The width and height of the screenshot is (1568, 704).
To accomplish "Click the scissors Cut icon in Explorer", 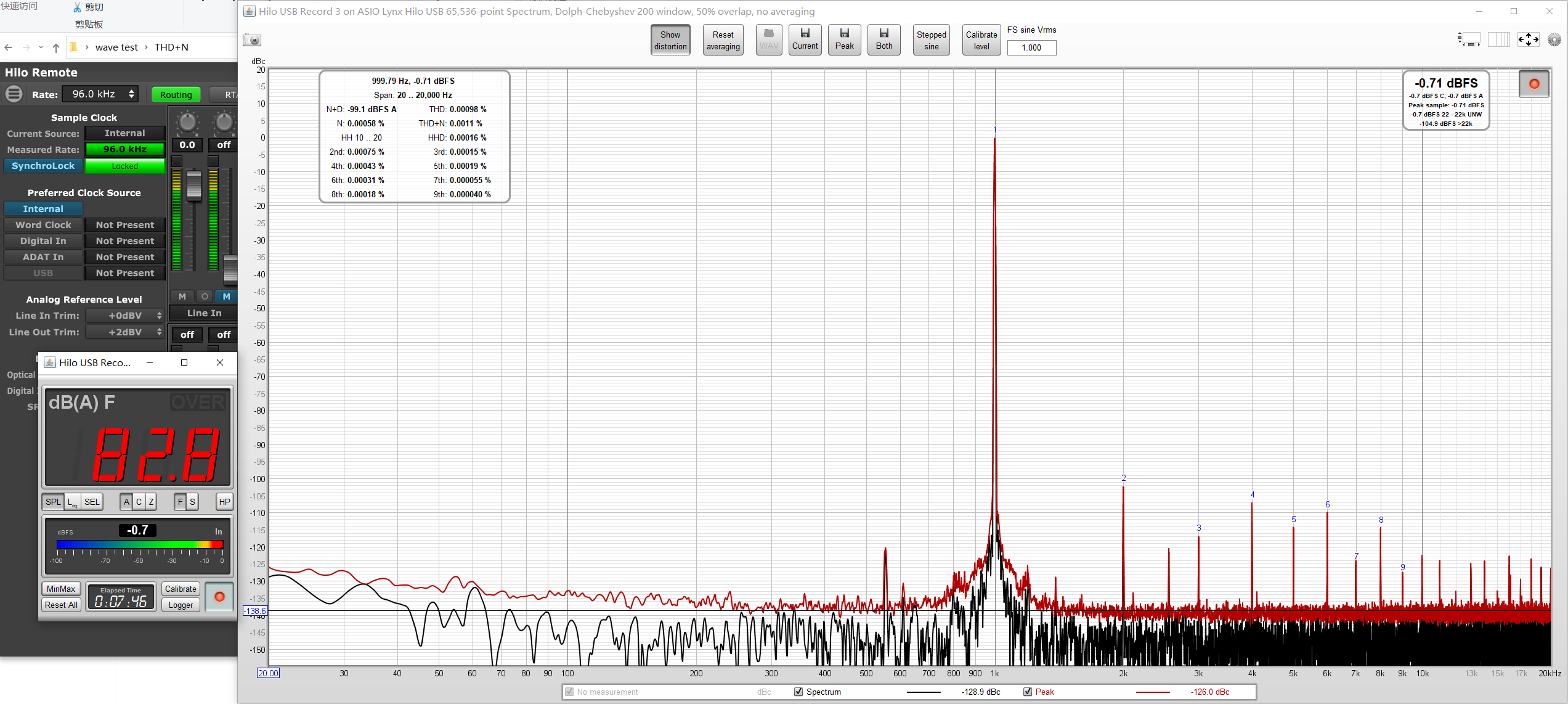I will [77, 7].
